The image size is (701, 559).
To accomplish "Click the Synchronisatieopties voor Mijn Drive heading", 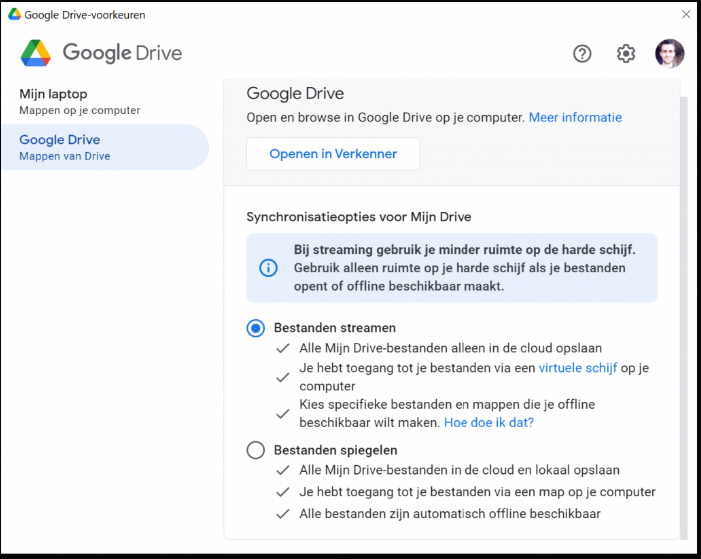I will click(358, 217).
